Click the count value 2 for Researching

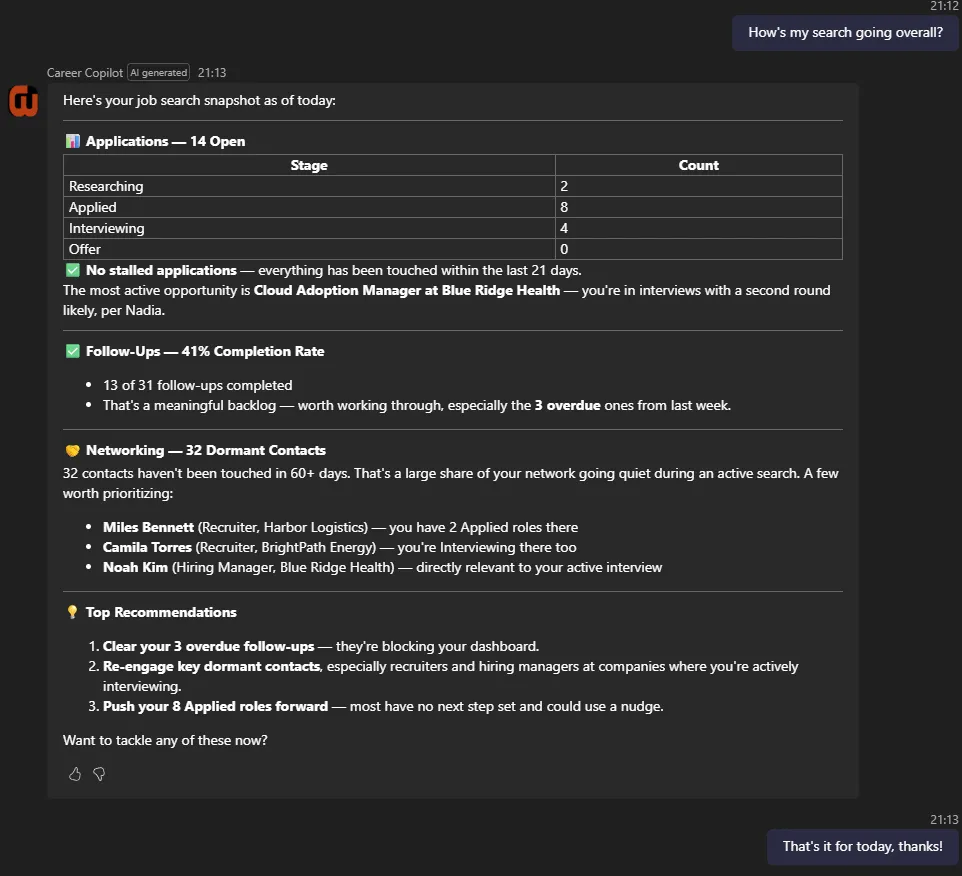(x=564, y=186)
